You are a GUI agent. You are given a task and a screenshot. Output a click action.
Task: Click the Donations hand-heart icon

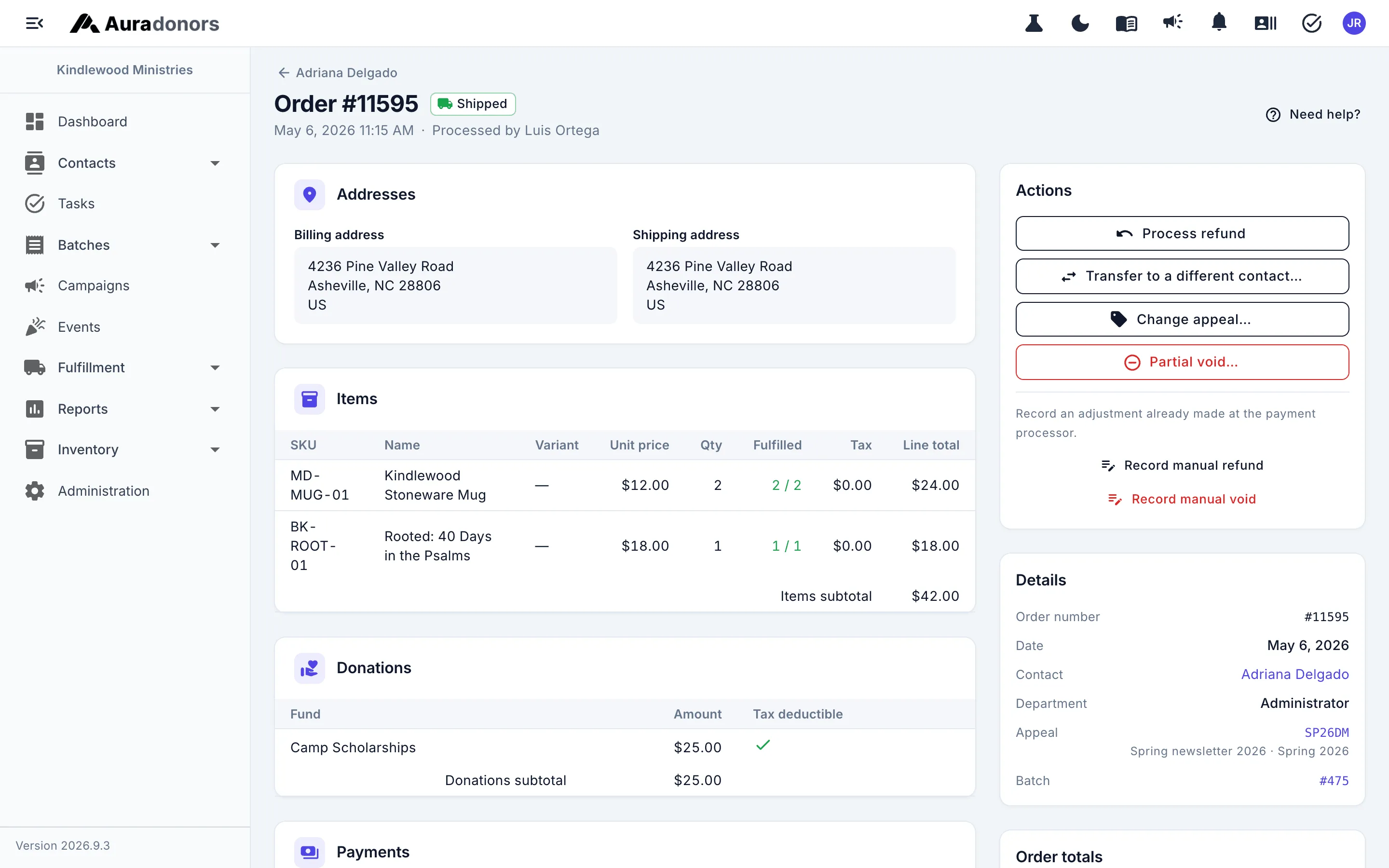pyautogui.click(x=309, y=668)
